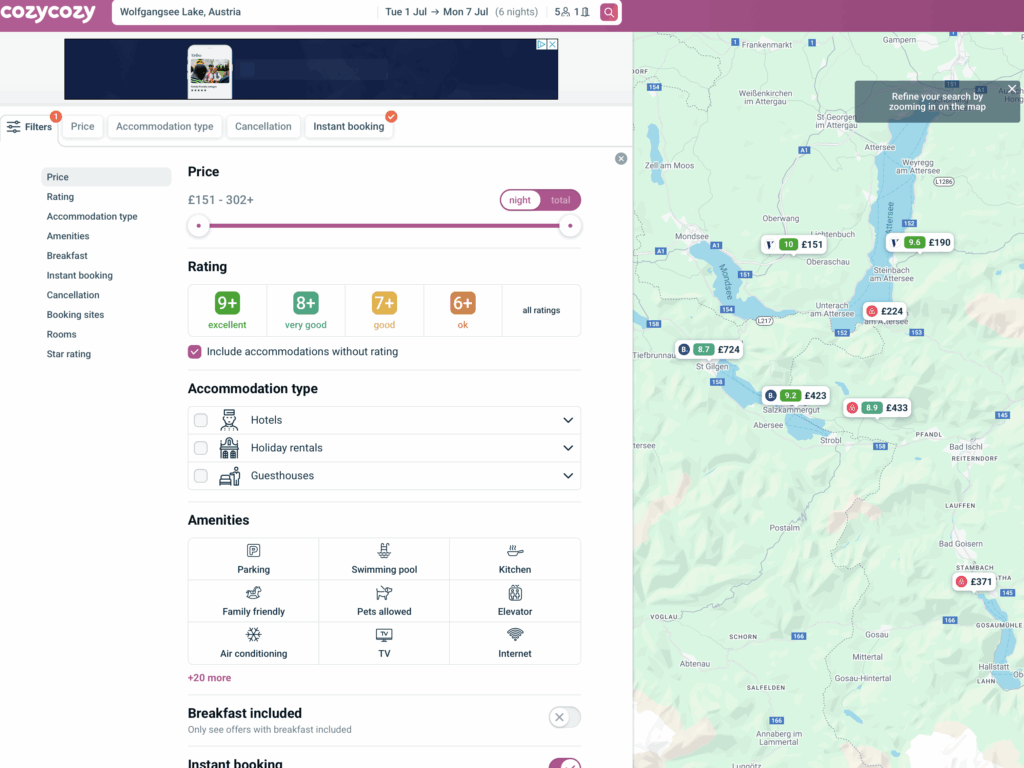Jump to Amenities in sidebar

[x=68, y=236]
